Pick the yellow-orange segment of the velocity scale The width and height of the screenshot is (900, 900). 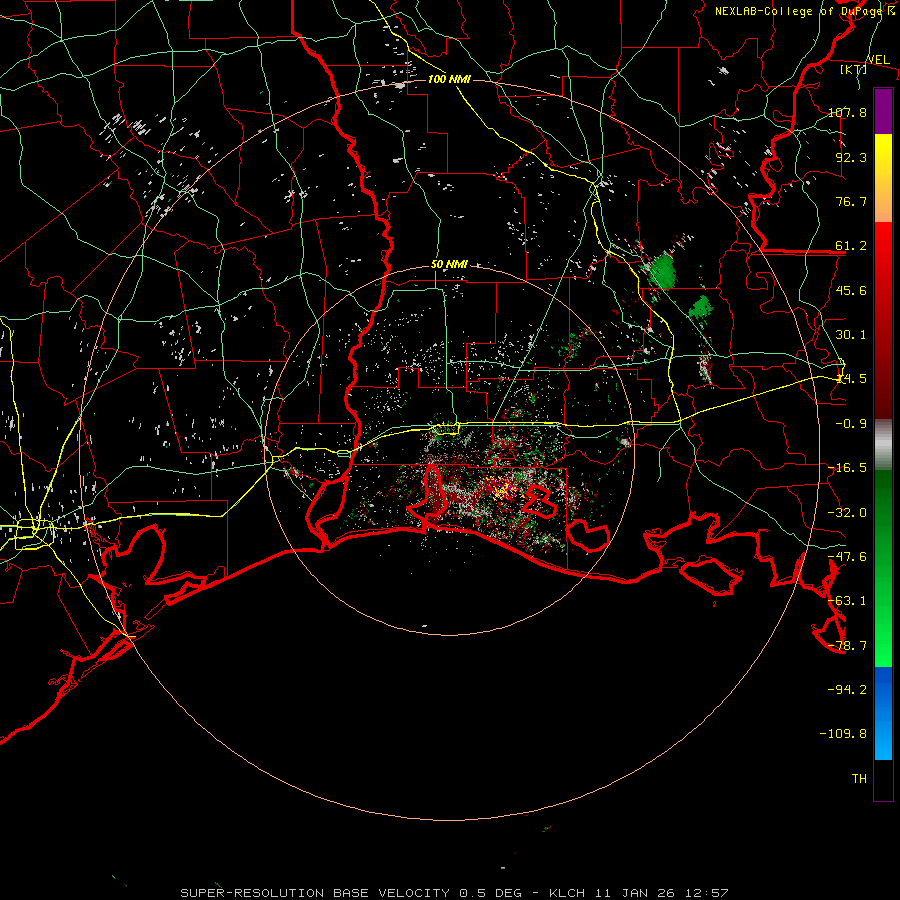pyautogui.click(x=883, y=179)
